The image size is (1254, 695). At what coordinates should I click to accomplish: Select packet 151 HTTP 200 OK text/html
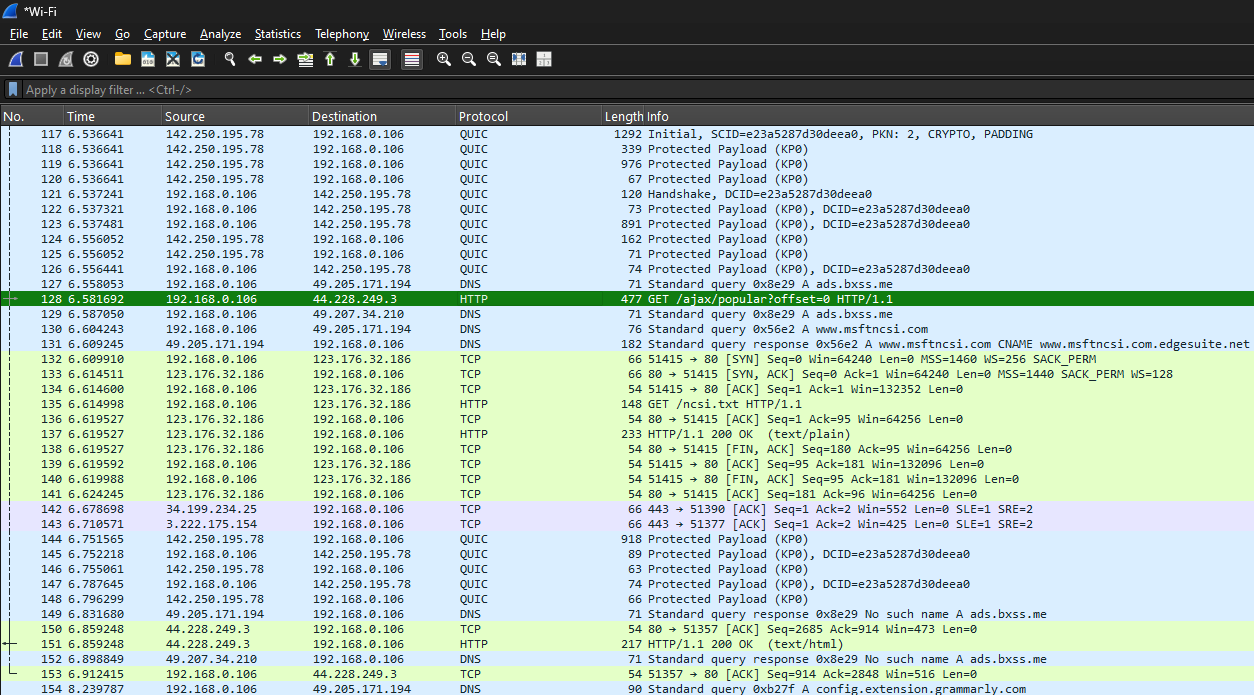[x=627, y=644]
